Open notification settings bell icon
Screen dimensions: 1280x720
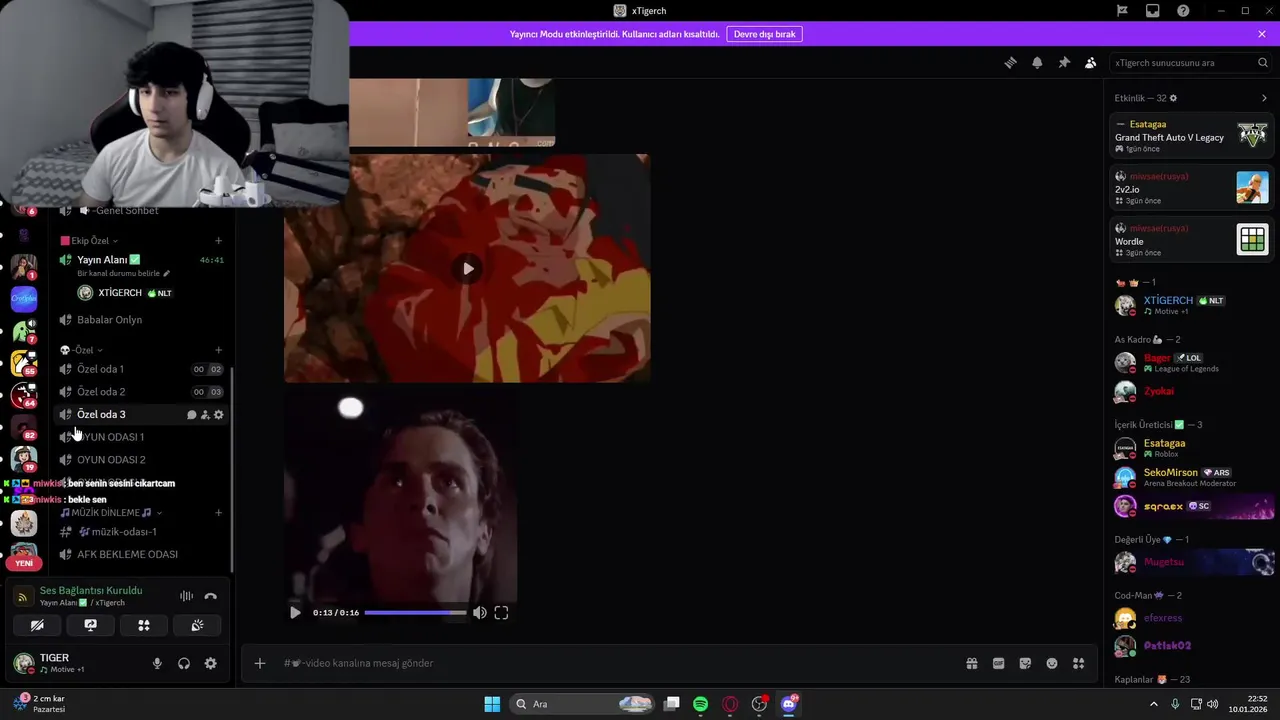coord(1037,63)
